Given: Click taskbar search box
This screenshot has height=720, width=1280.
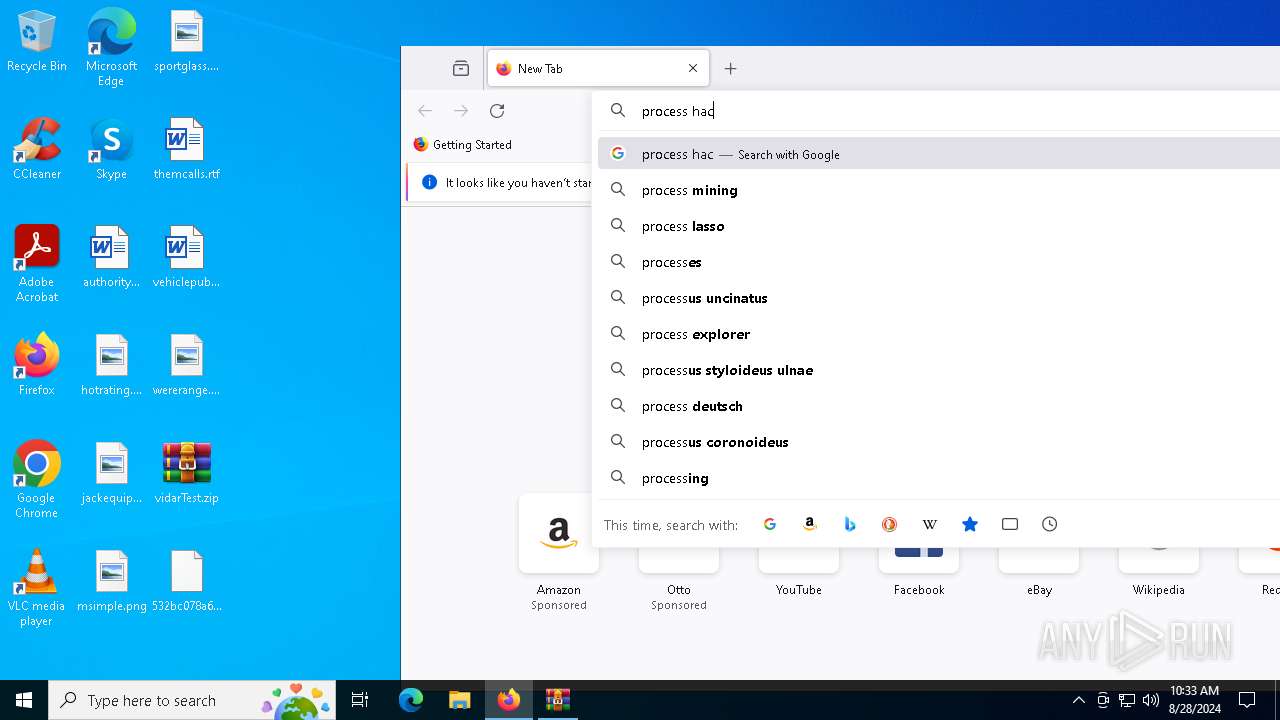Looking at the screenshot, I should pos(194,700).
